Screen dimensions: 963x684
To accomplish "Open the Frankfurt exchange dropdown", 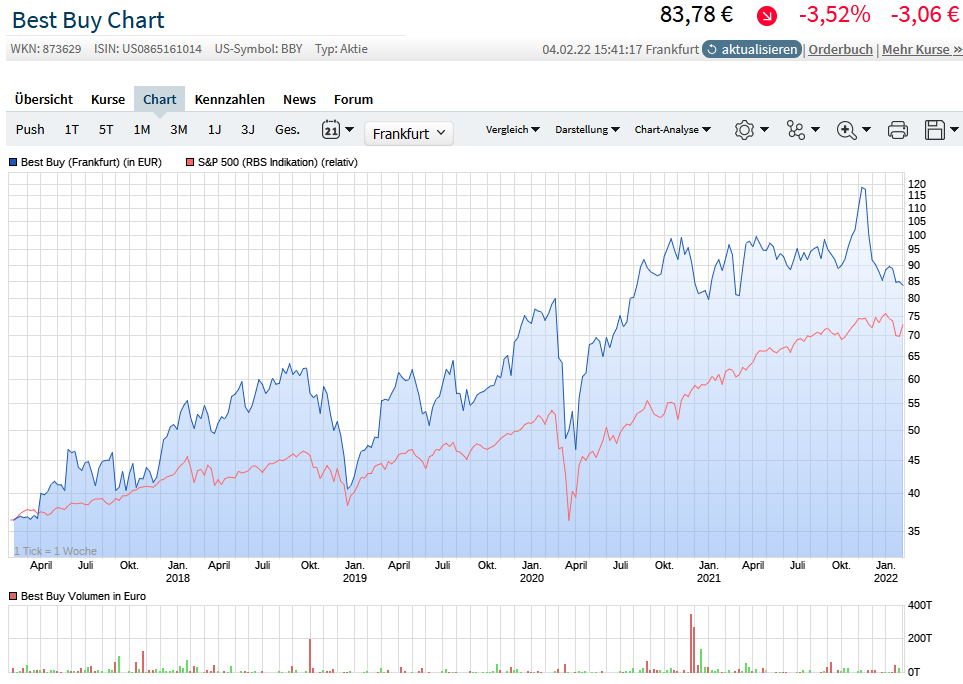I will tap(408, 133).
